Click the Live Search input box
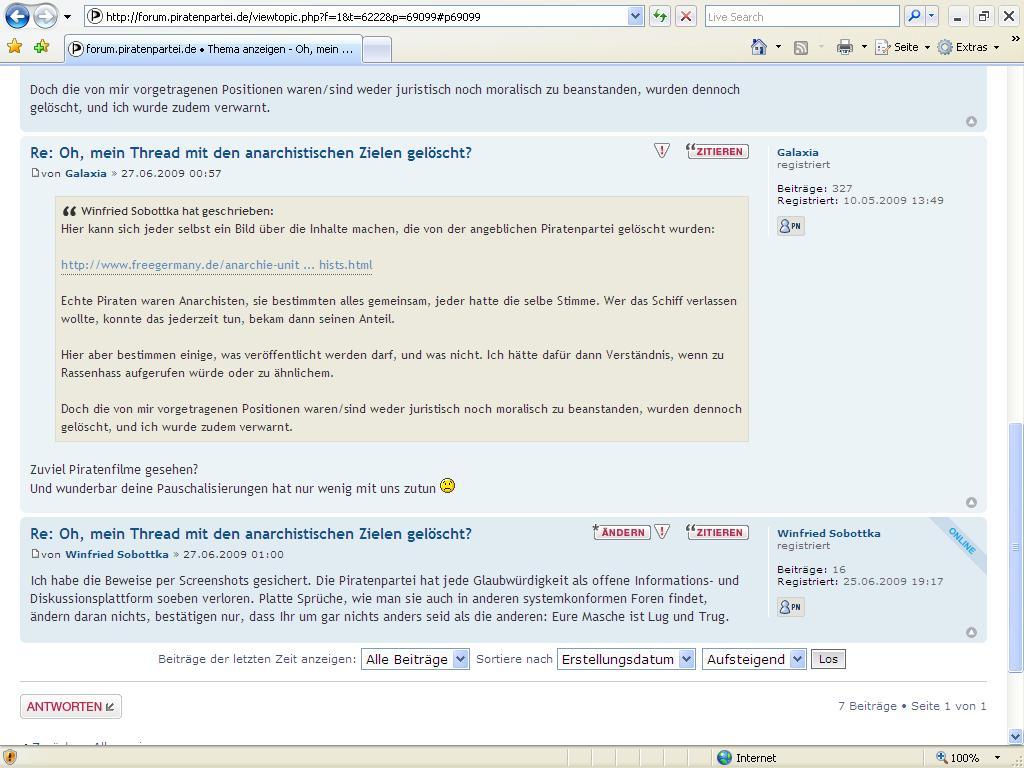1024x768 pixels. pyautogui.click(x=802, y=17)
